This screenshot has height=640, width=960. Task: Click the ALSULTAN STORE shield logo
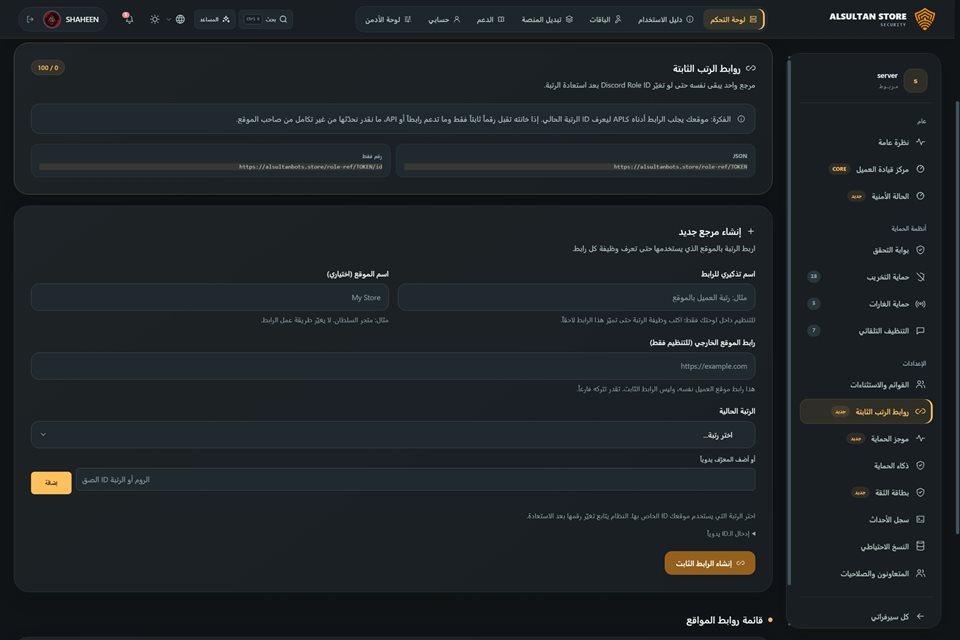click(x=924, y=19)
